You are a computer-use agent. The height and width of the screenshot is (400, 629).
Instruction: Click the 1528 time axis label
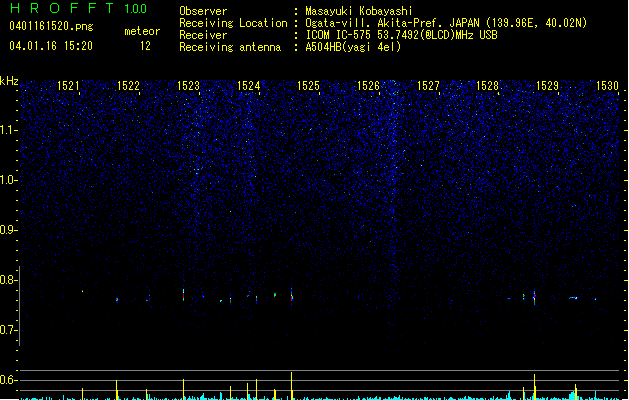[x=487, y=86]
